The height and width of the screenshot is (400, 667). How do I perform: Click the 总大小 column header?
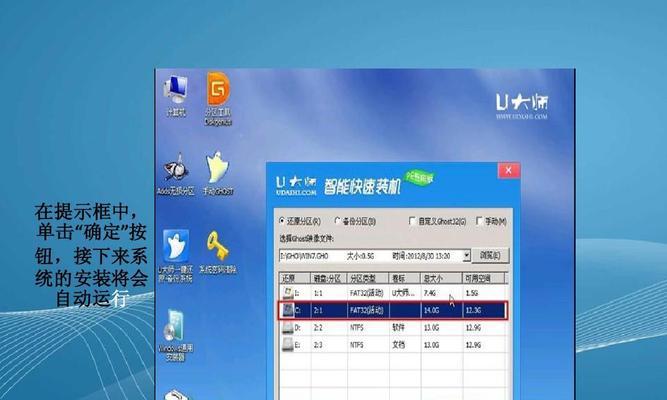click(441, 278)
